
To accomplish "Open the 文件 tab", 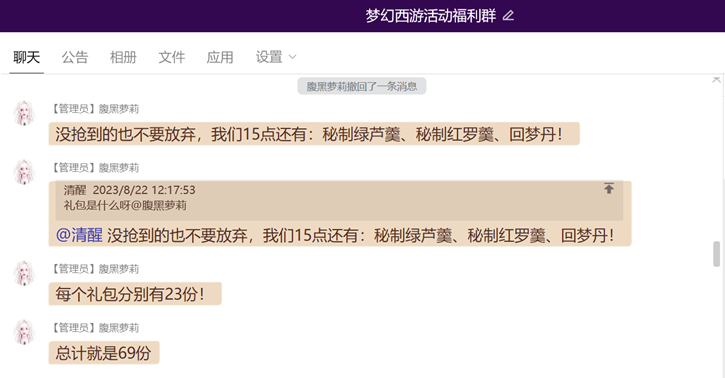I will click(x=172, y=57).
